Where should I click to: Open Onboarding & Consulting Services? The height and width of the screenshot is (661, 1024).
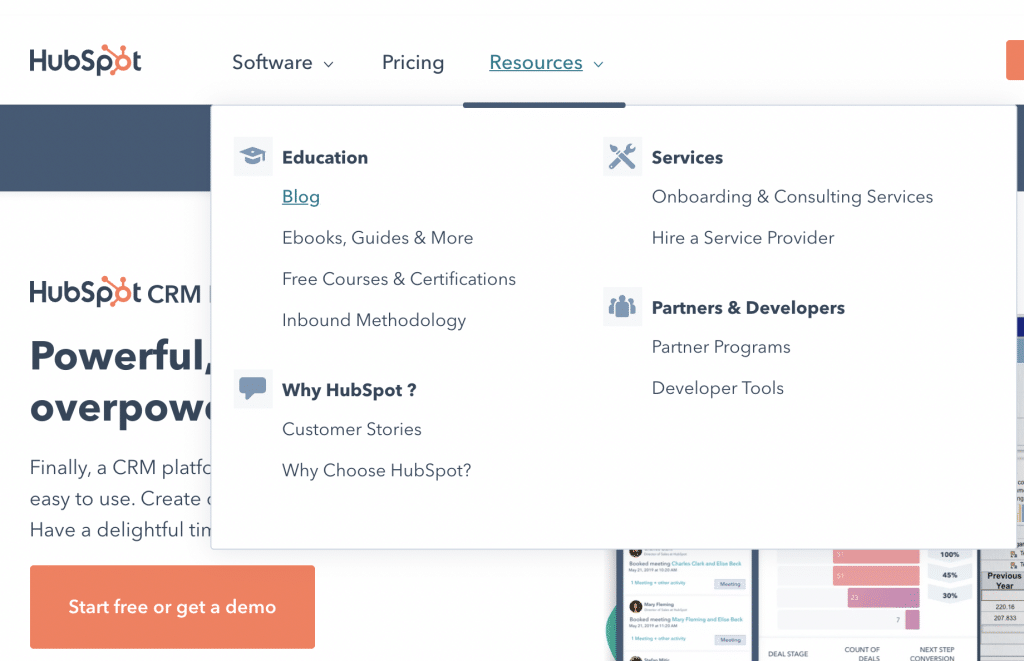[x=792, y=197]
